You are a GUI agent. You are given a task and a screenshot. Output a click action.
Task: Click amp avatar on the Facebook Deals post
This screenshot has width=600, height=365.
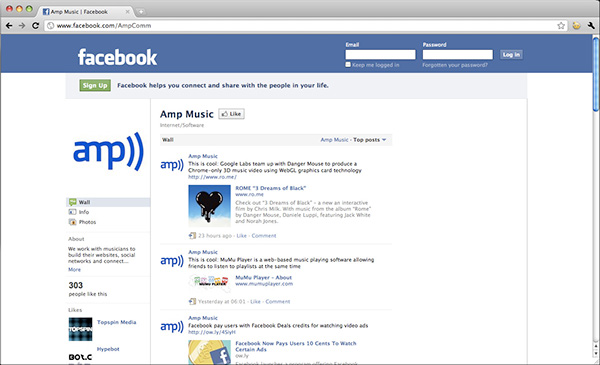172,327
